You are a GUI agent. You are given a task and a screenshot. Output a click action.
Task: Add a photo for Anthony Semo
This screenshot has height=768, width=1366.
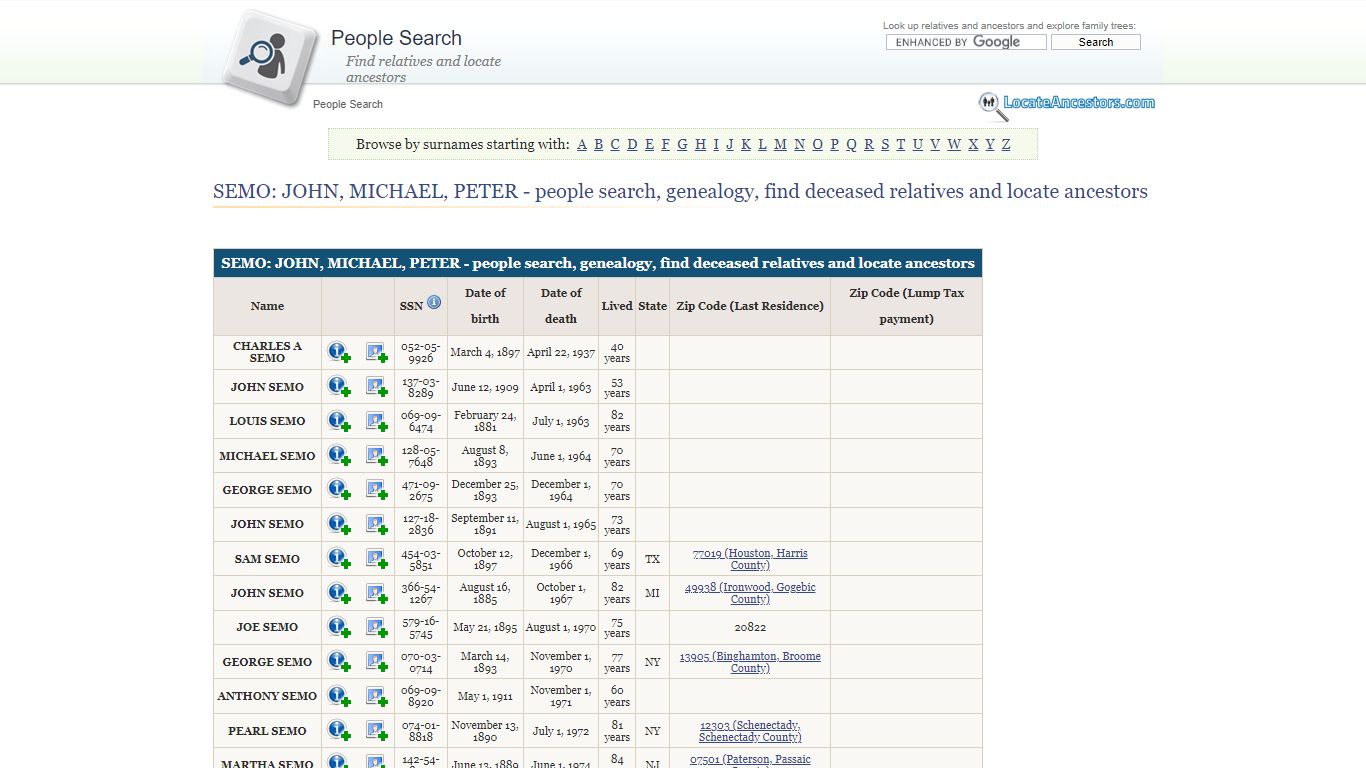(377, 696)
